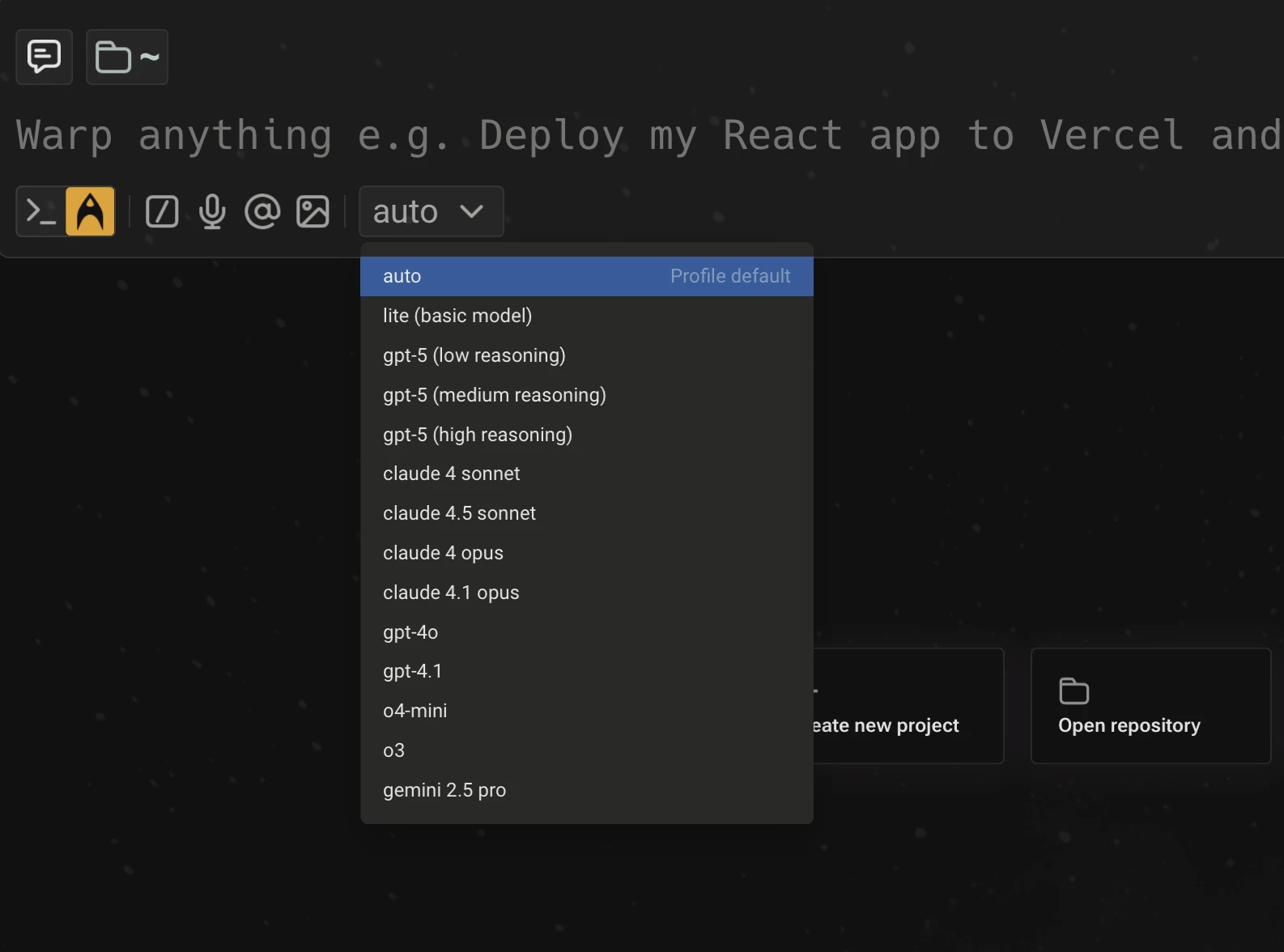Viewport: 1284px width, 952px height.
Task: Start voice input with microphone icon
Action: [212, 211]
